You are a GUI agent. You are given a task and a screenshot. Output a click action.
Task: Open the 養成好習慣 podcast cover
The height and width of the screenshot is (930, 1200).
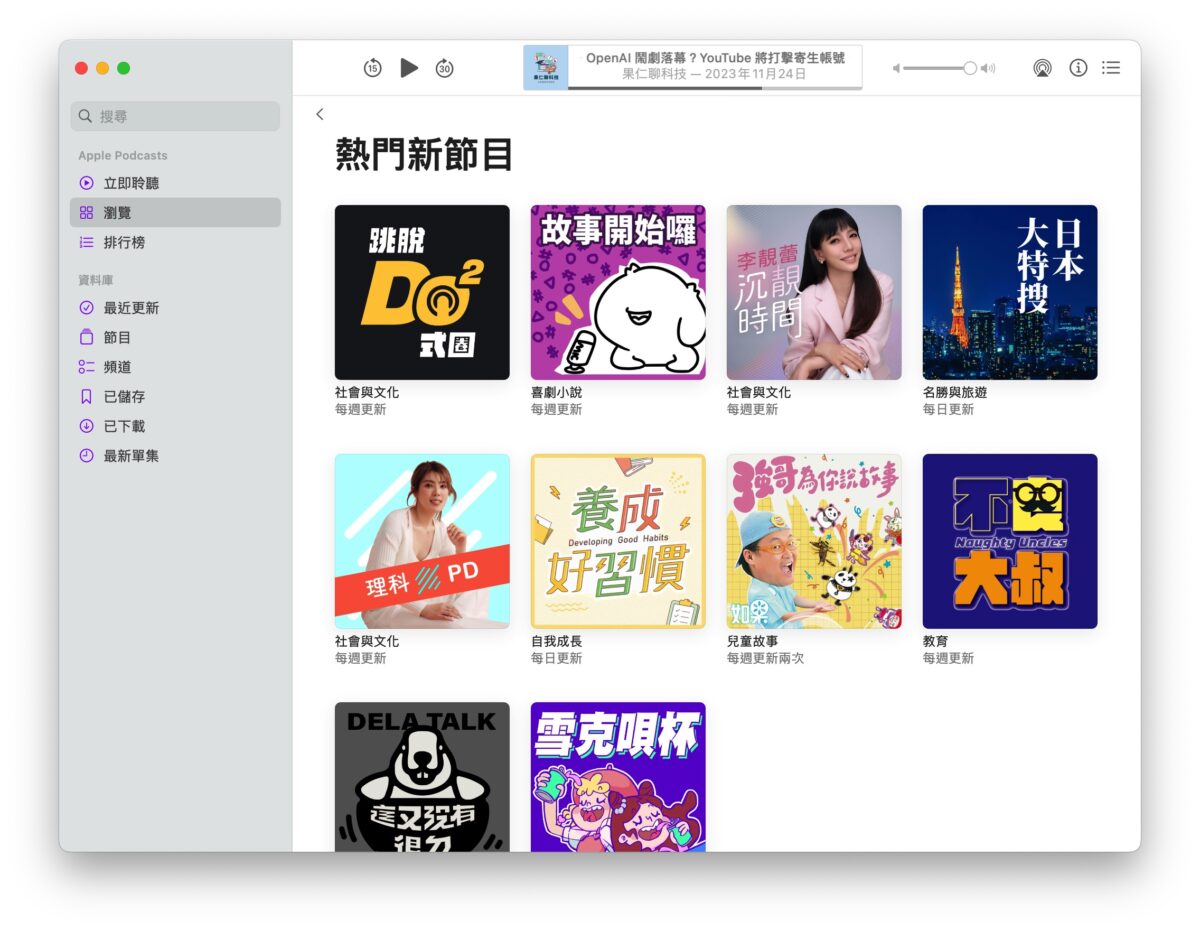[618, 541]
